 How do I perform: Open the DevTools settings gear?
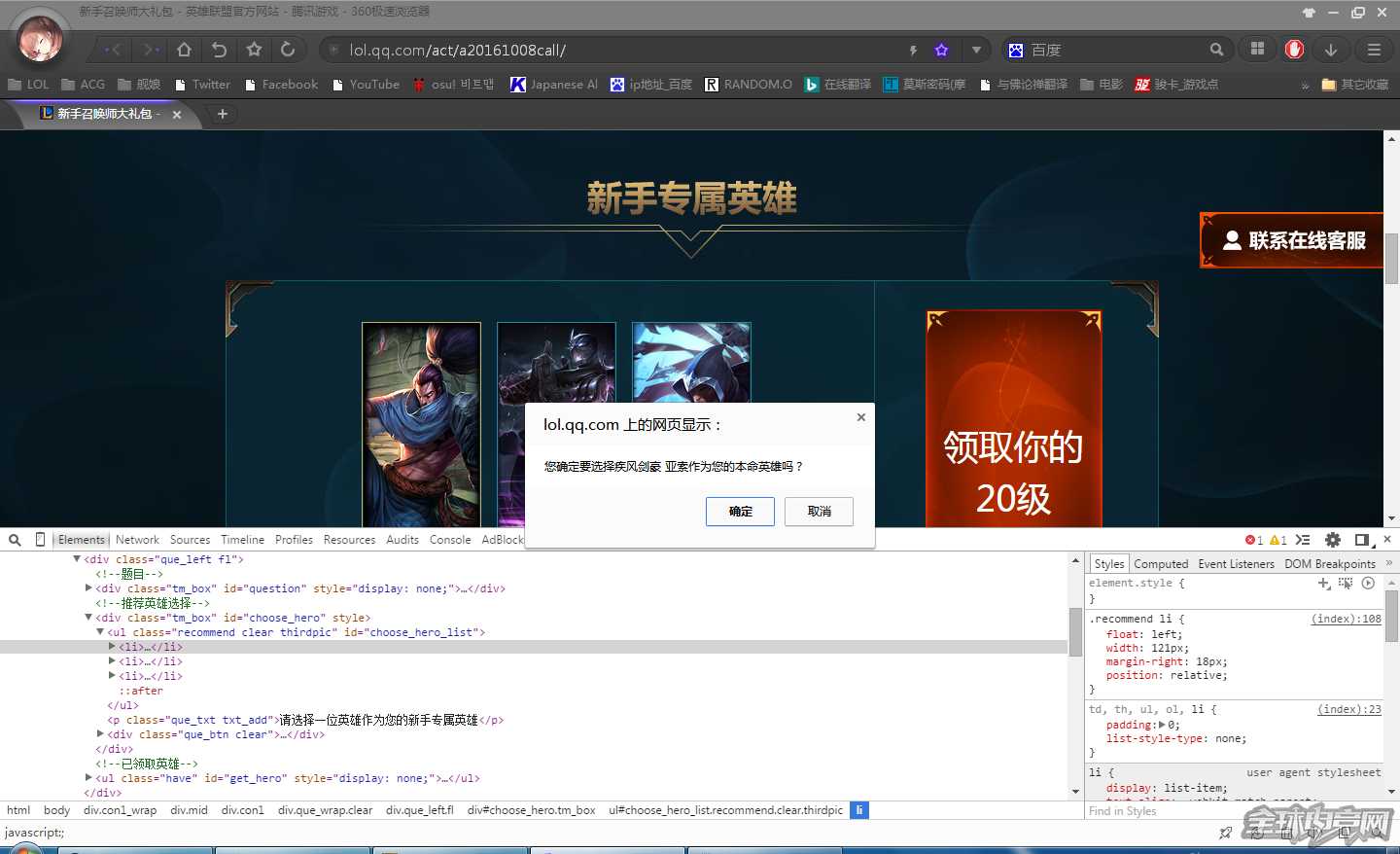coord(1332,540)
